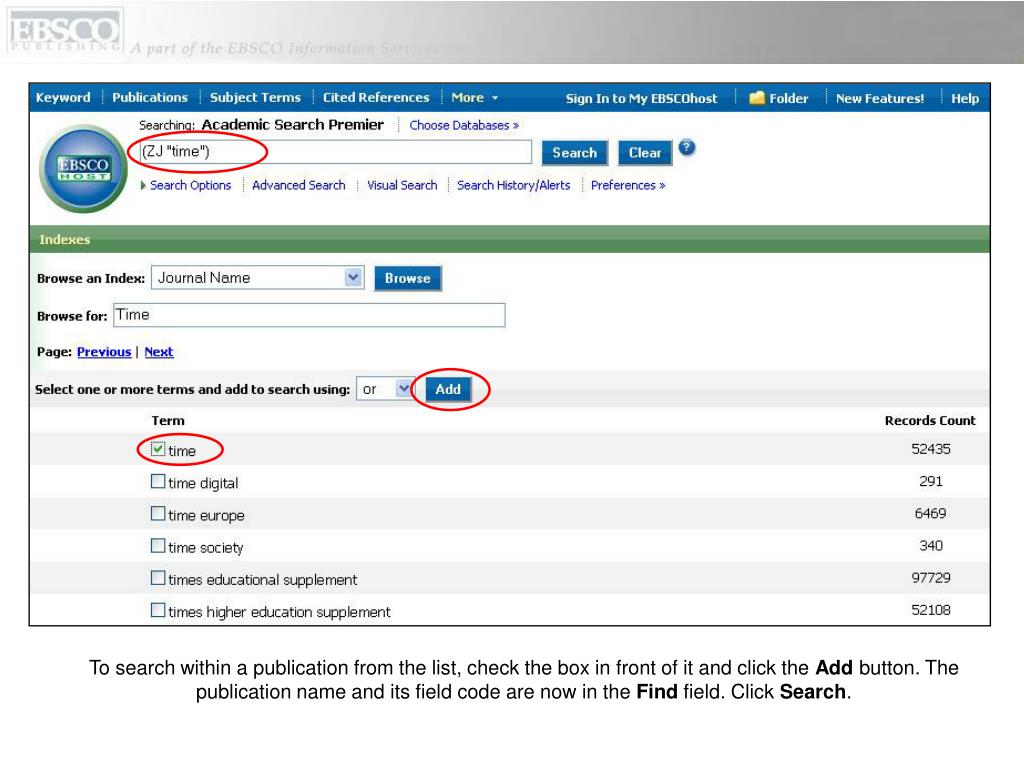This screenshot has width=1024, height=768.
Task: Check the "time society" checkbox
Action: tap(157, 545)
